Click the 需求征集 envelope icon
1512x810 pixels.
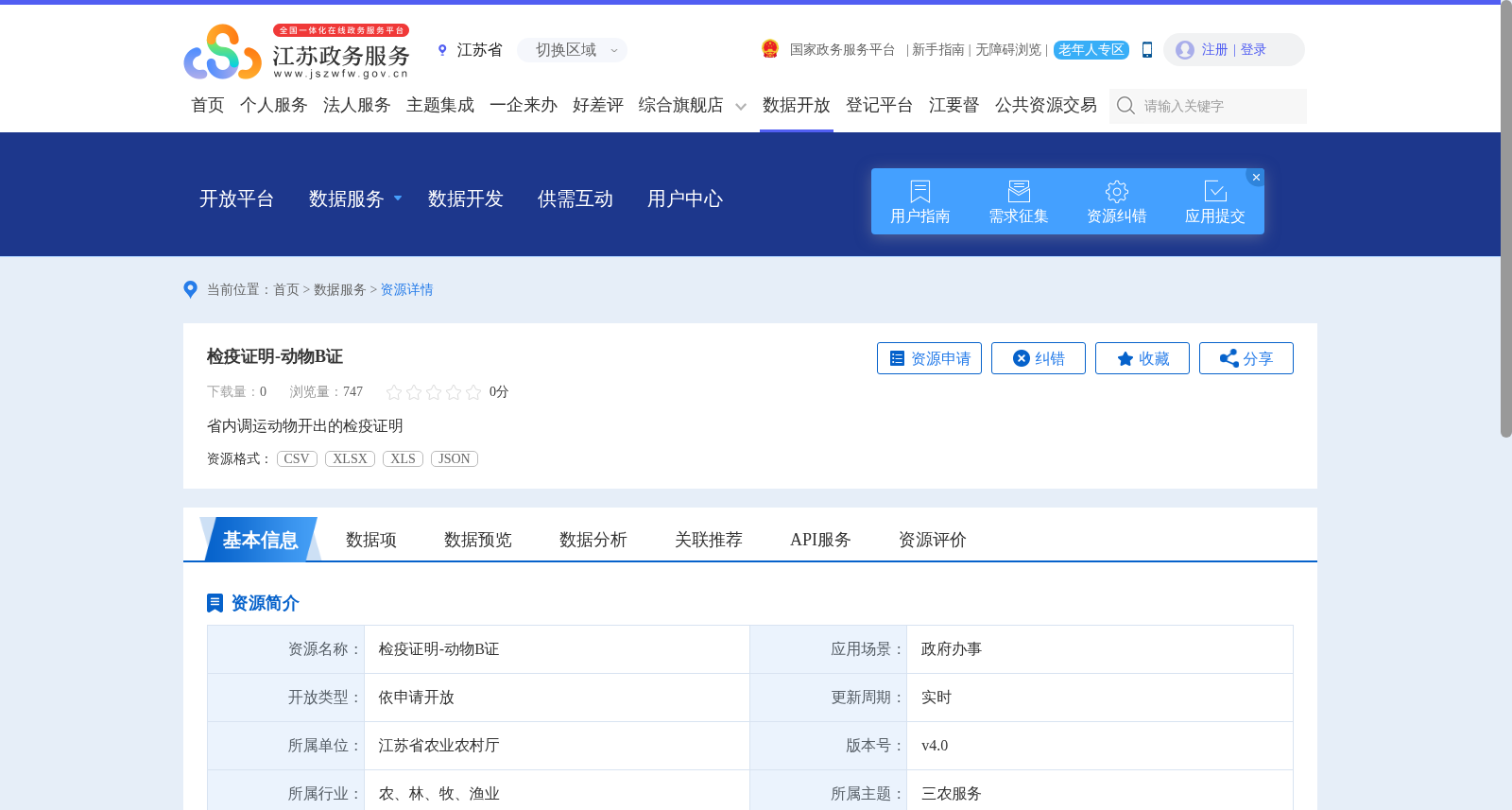1019,191
